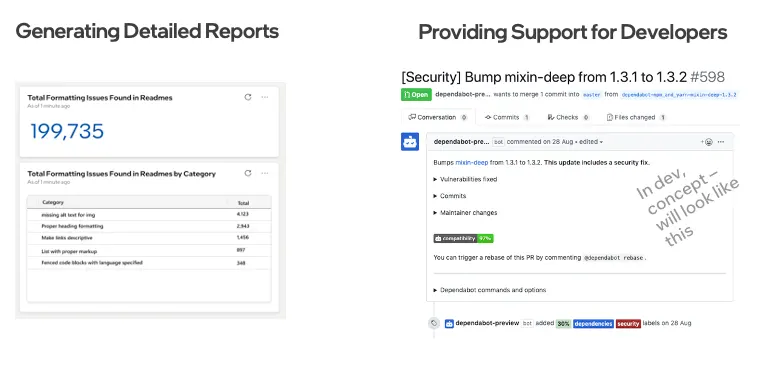The height and width of the screenshot is (365, 765).
Task: Select the Make links descriptive row
Action: 149,238
